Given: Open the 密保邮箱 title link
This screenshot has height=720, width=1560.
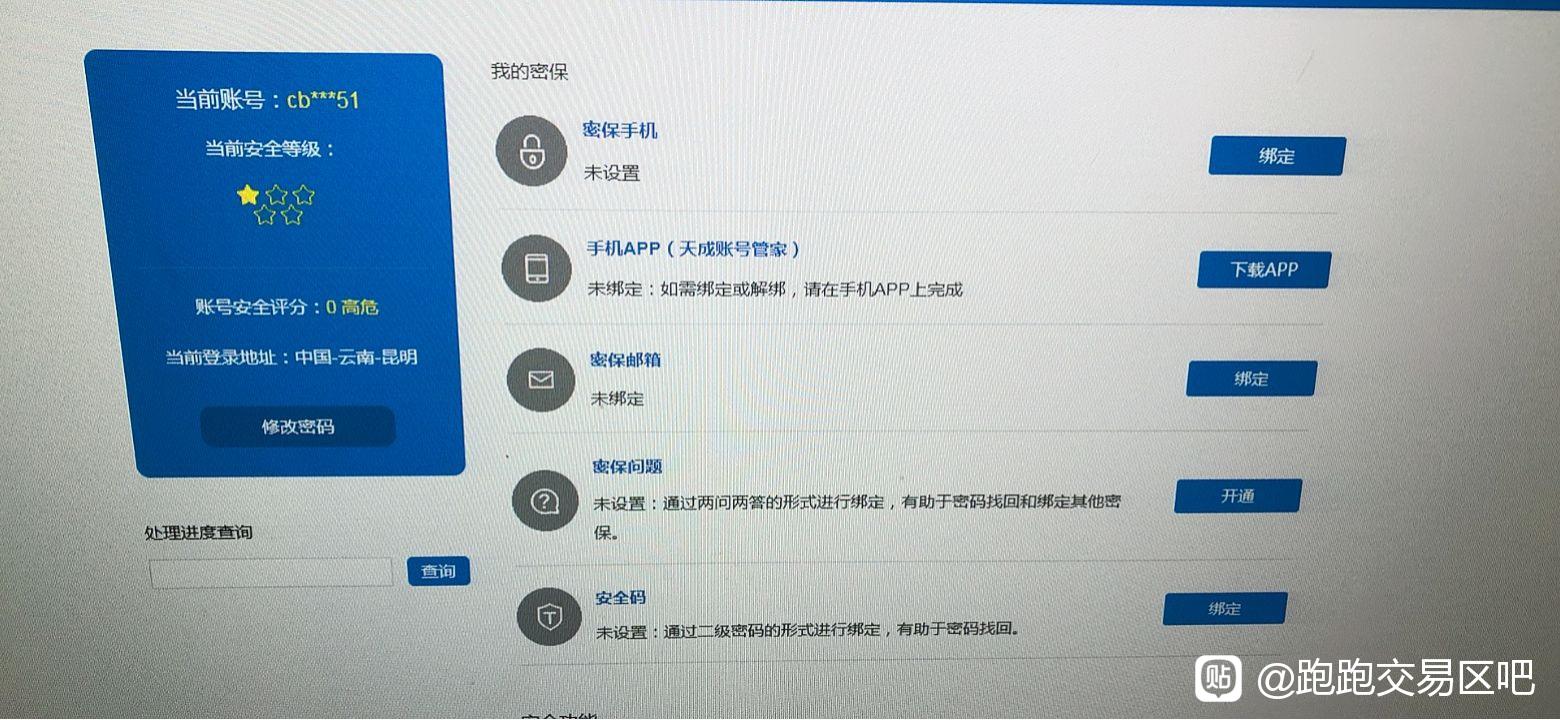Looking at the screenshot, I should (626, 360).
